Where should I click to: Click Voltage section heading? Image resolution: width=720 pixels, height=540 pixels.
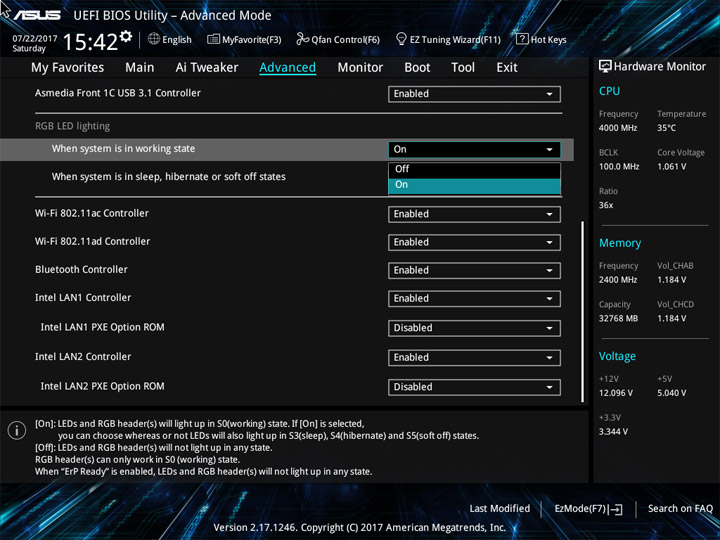617,356
